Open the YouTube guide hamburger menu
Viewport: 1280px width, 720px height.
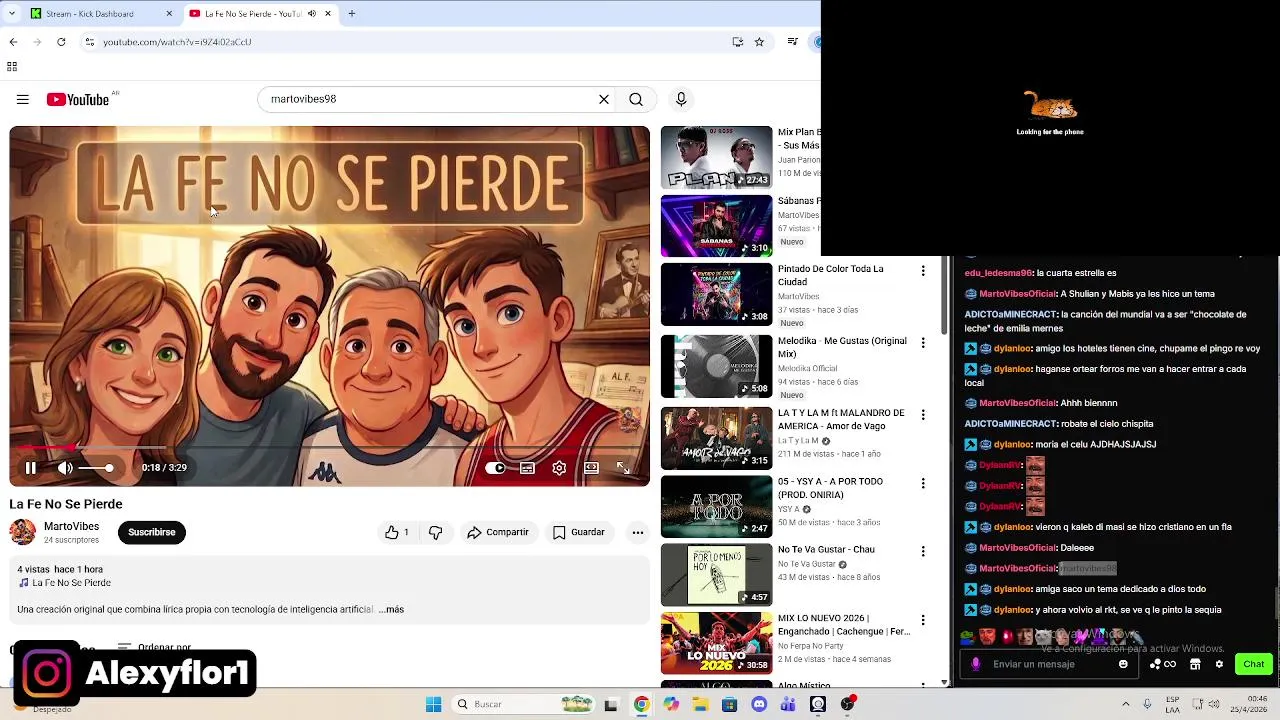(x=22, y=99)
